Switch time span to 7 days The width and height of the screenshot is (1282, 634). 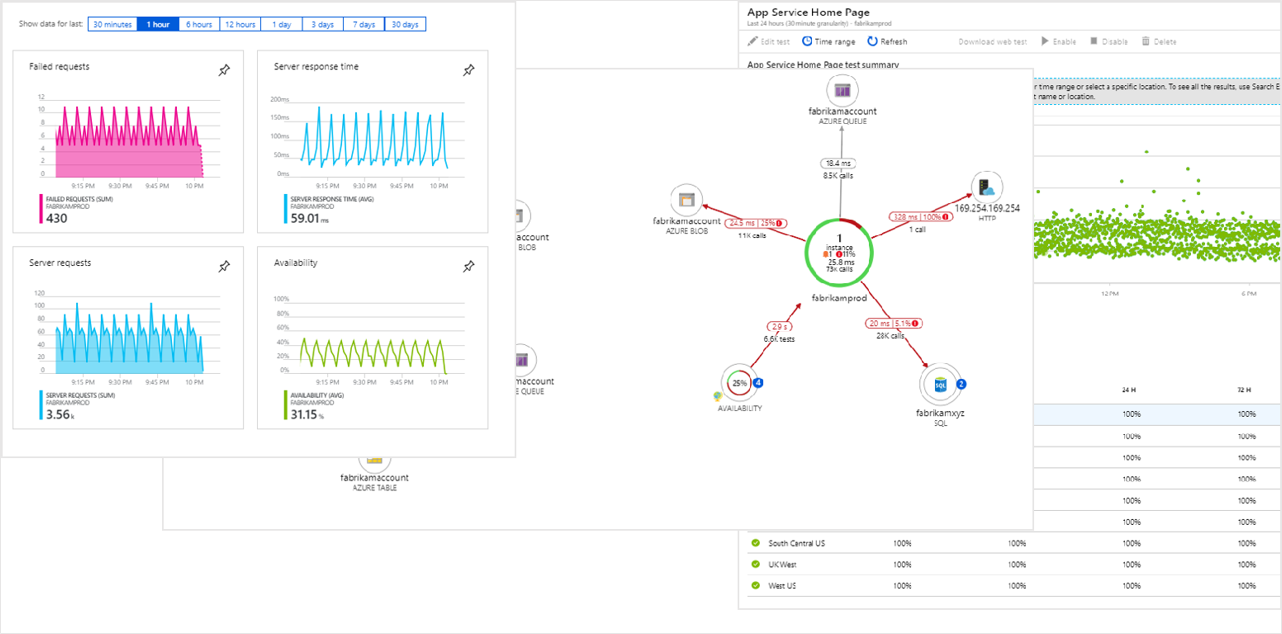363,24
